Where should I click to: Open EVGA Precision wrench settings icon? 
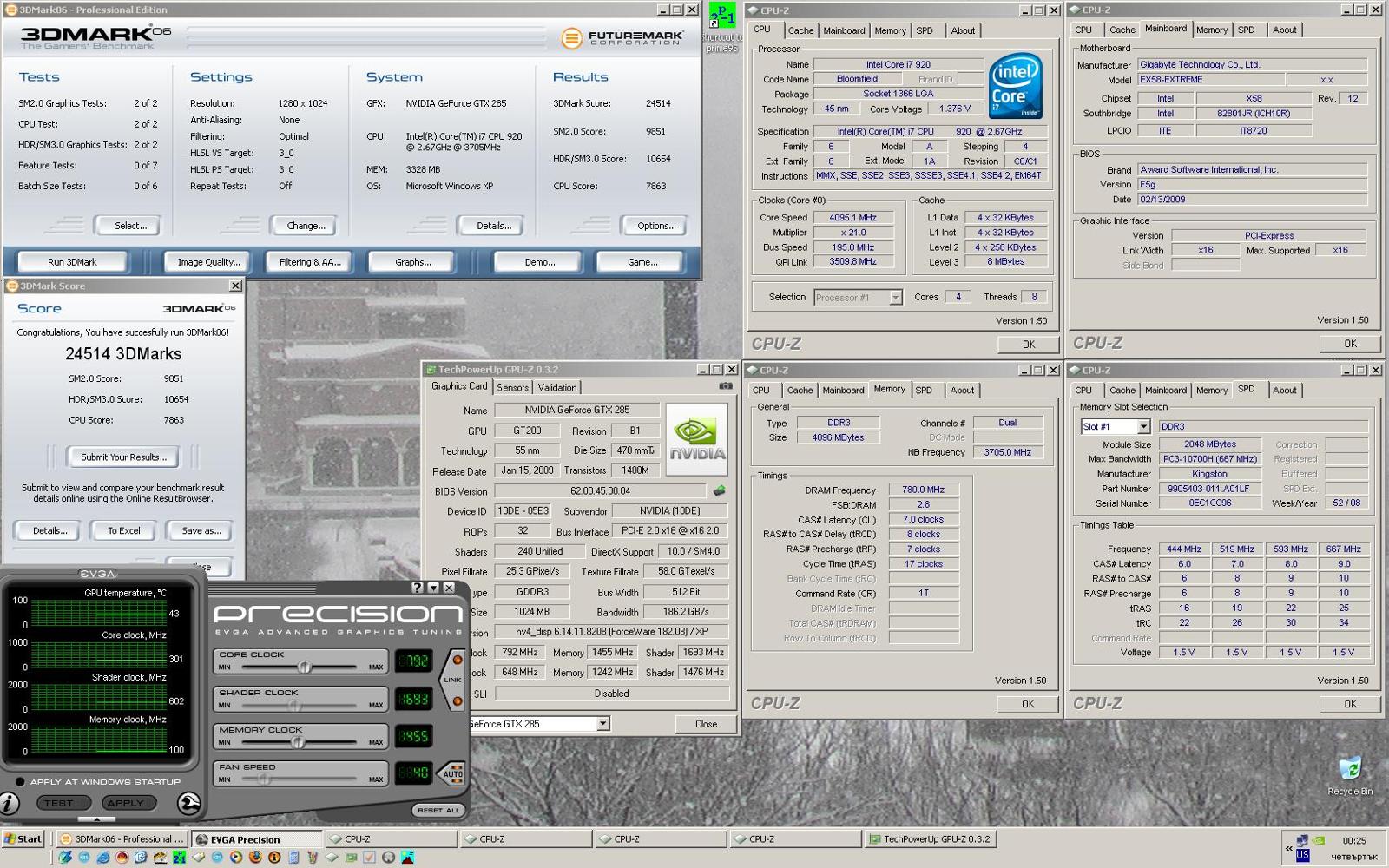pos(189,804)
